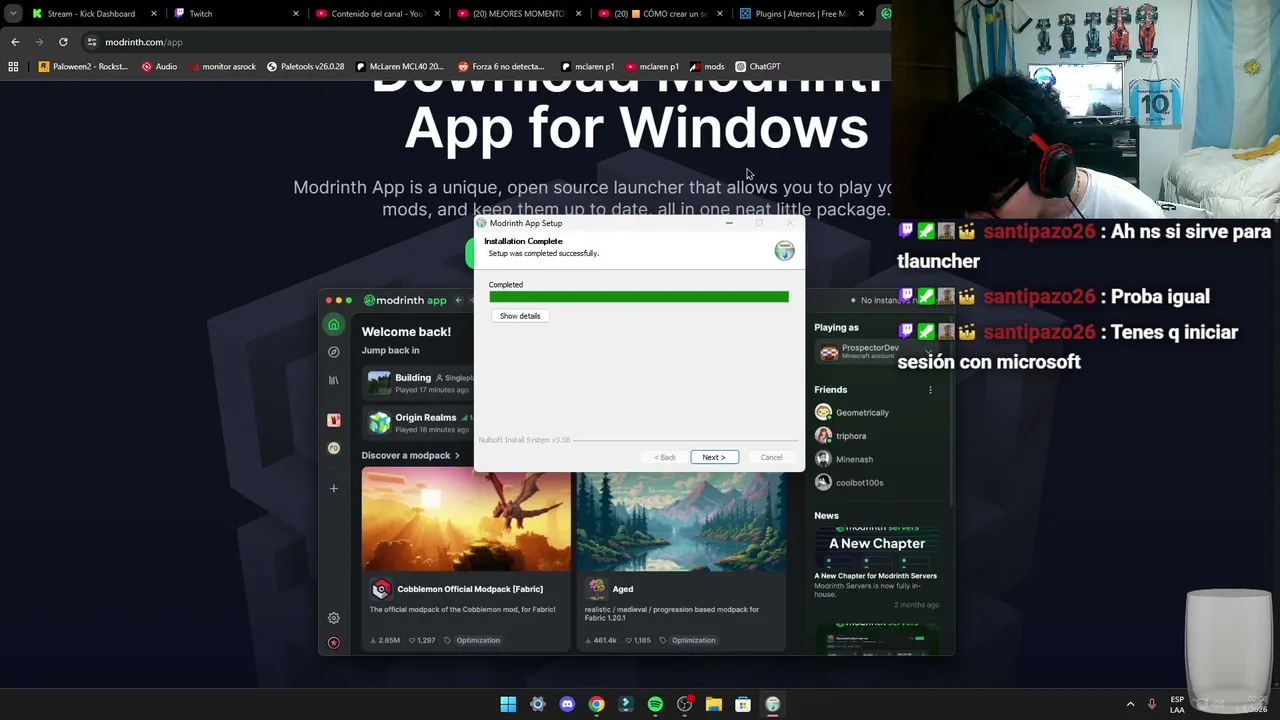1280x720 pixels.
Task: Open the Home icon in Modrinth sidebar
Action: pyautogui.click(x=334, y=325)
